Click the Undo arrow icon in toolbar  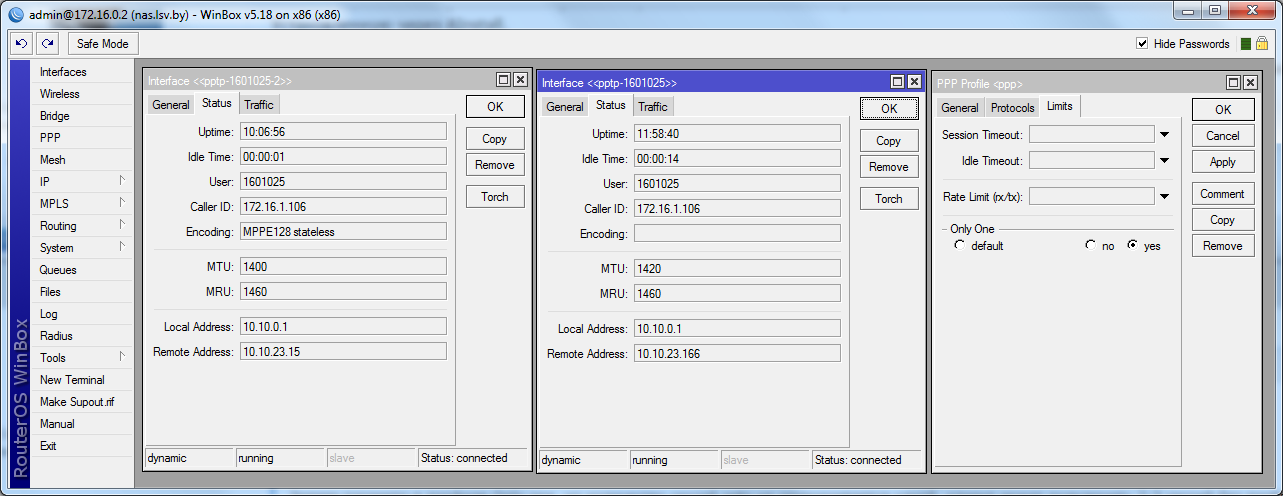pos(21,44)
